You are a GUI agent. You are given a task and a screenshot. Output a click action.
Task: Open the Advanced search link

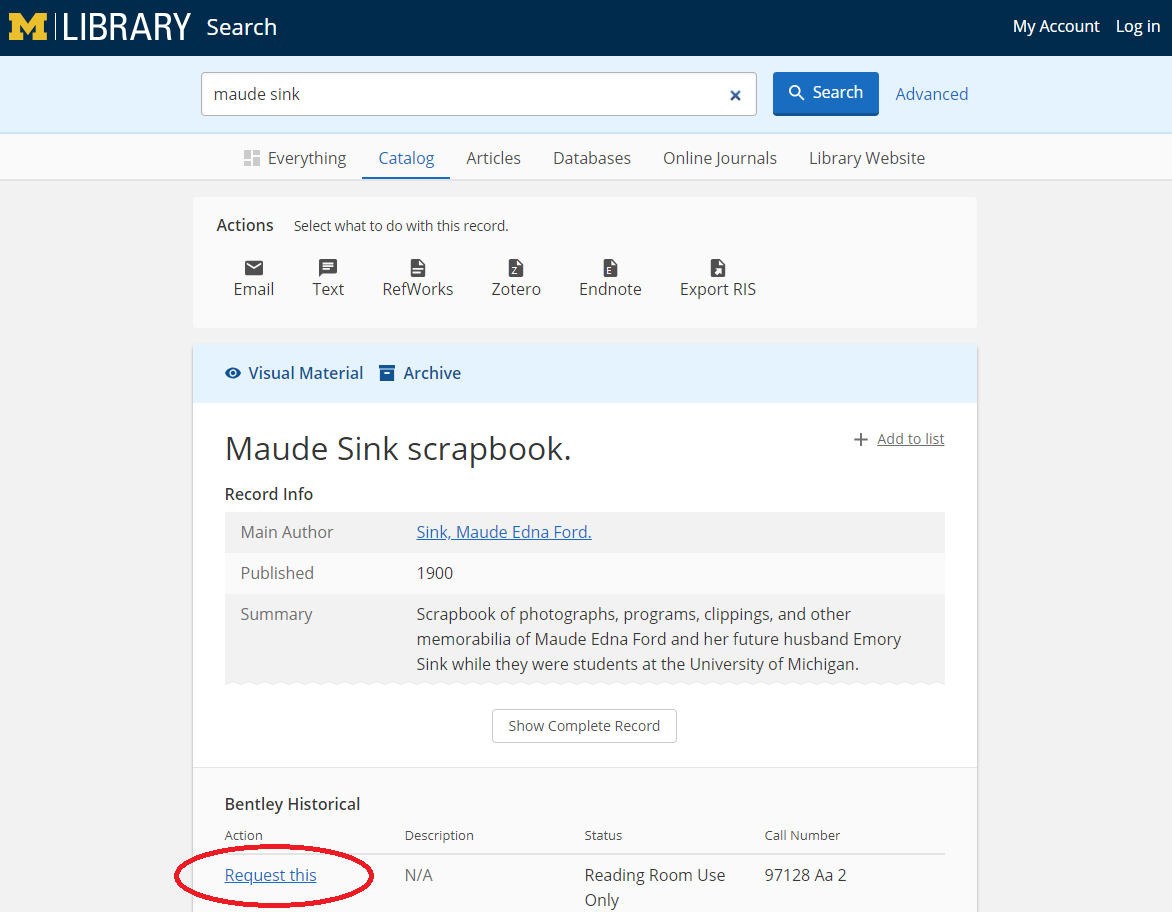[x=931, y=94]
